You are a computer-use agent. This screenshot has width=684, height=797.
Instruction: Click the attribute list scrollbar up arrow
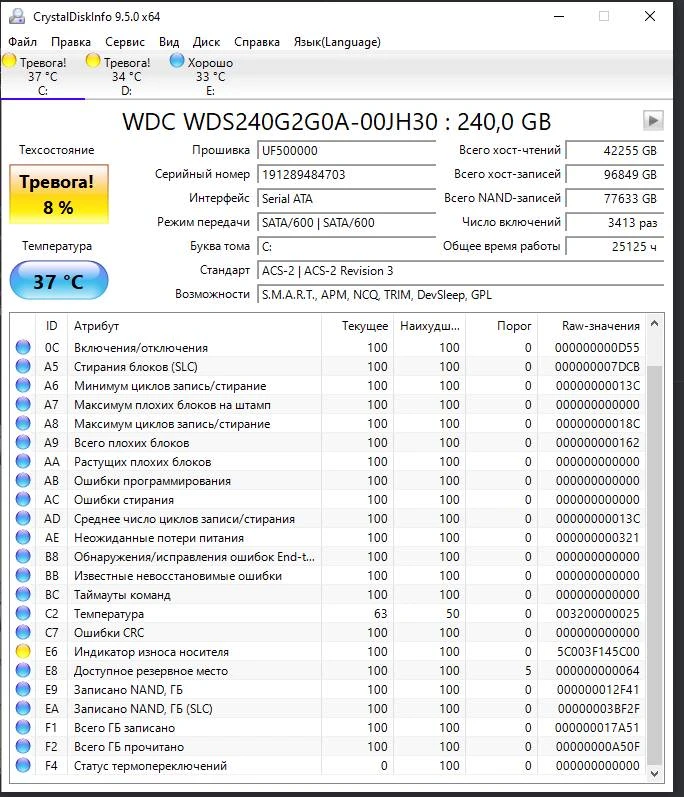pyautogui.click(x=655, y=323)
